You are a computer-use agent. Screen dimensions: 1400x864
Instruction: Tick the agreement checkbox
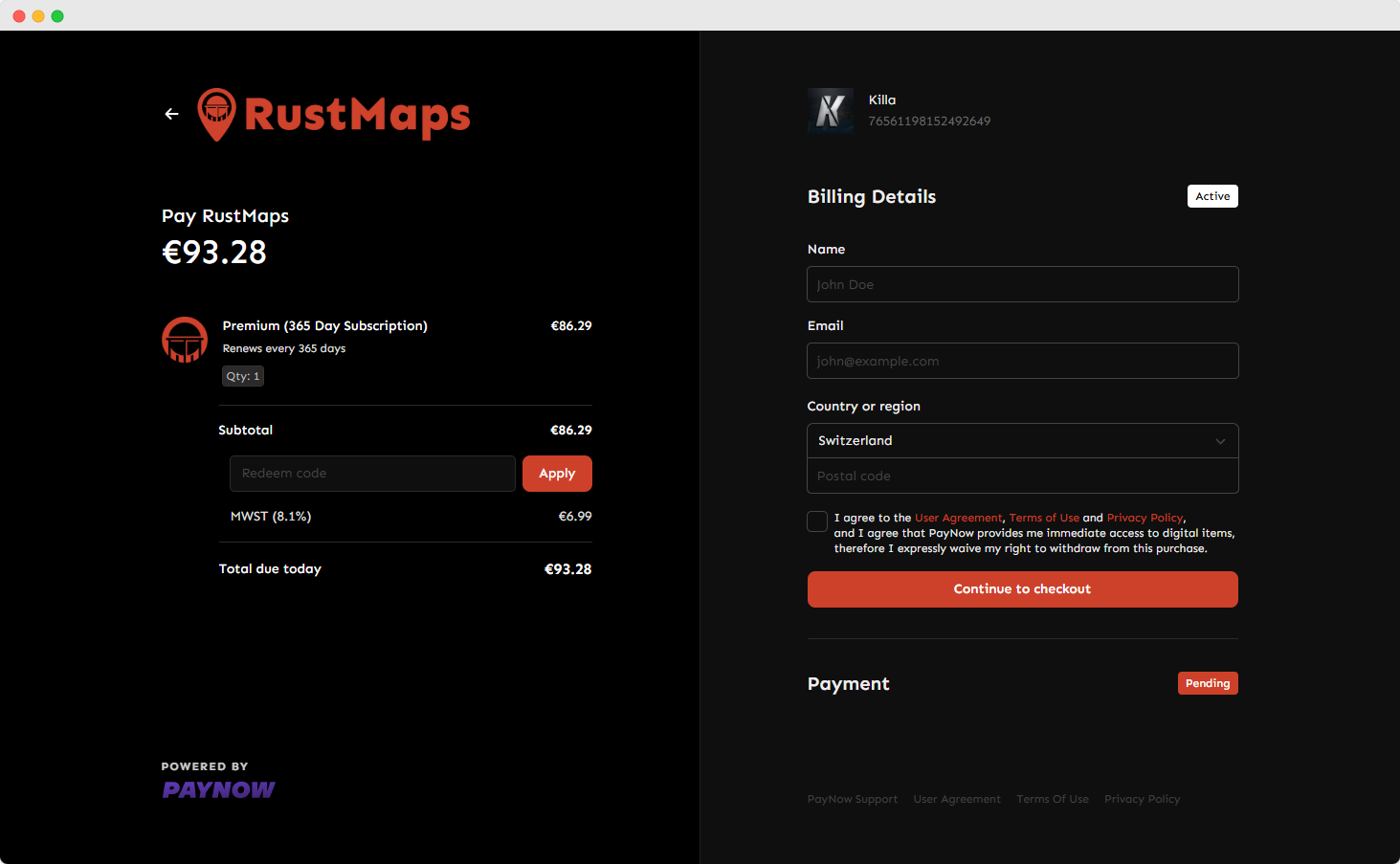pos(817,521)
